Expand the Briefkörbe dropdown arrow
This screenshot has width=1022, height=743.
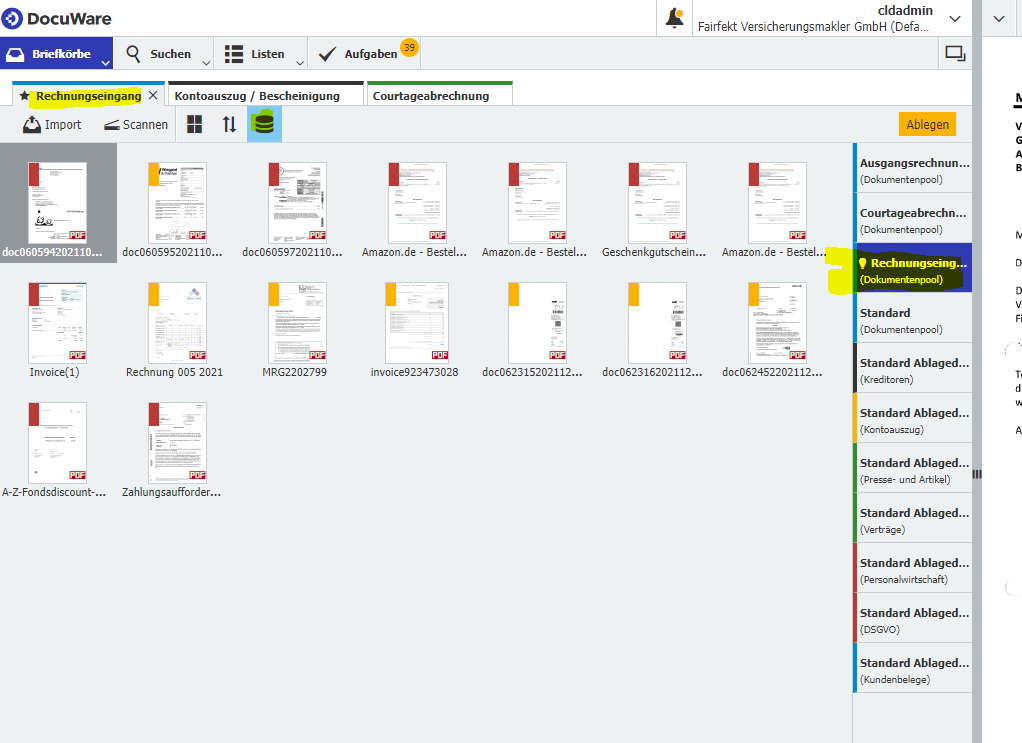[105, 62]
